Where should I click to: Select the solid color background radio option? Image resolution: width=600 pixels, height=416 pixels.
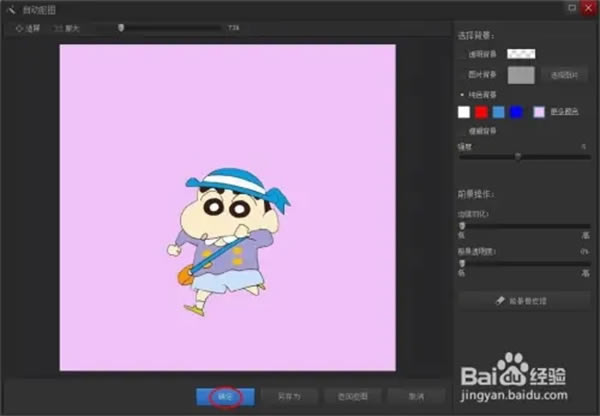[x=462, y=95]
